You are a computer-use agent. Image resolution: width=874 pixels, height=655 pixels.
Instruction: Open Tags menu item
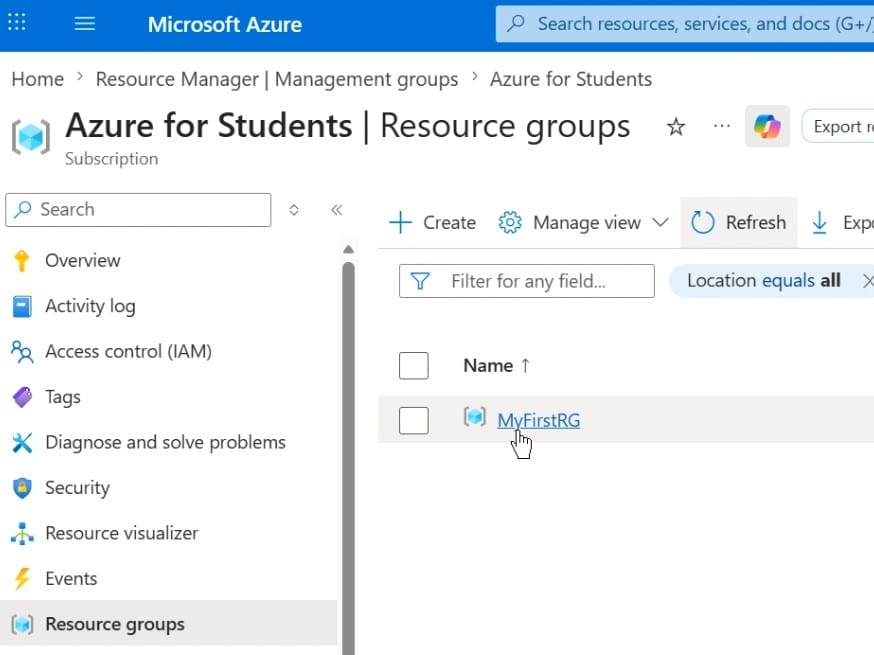pyautogui.click(x=63, y=397)
